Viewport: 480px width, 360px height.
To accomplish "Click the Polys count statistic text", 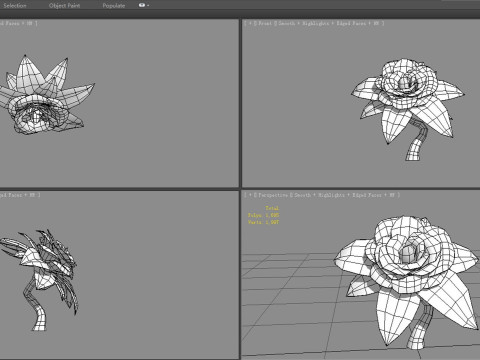I will pos(263,215).
